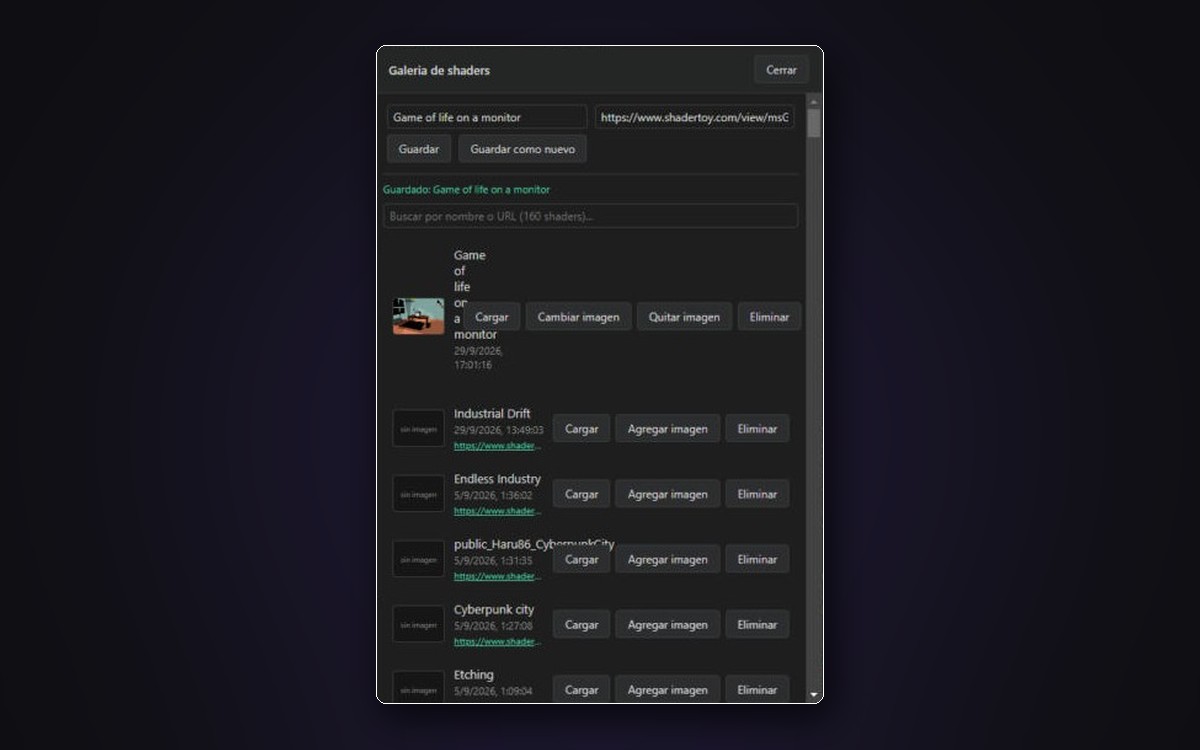Close the shader gallery with Cerrar
The height and width of the screenshot is (750, 1200).
coord(781,70)
